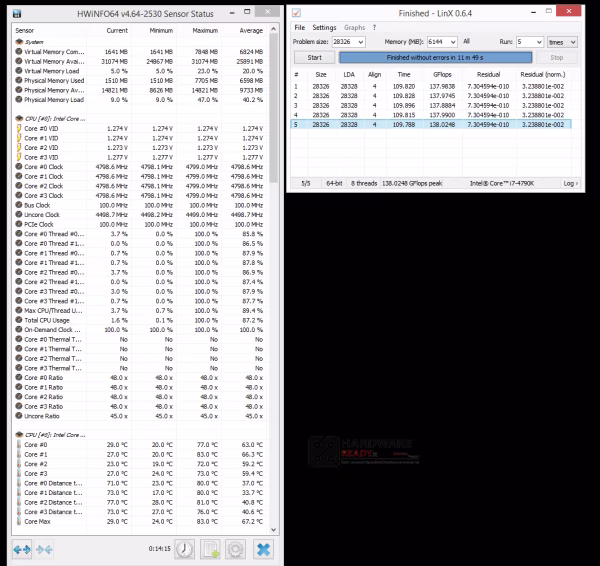Image resolution: width=600 pixels, height=566 pixels.
Task: Click the Start button in LinX
Action: coord(315,57)
